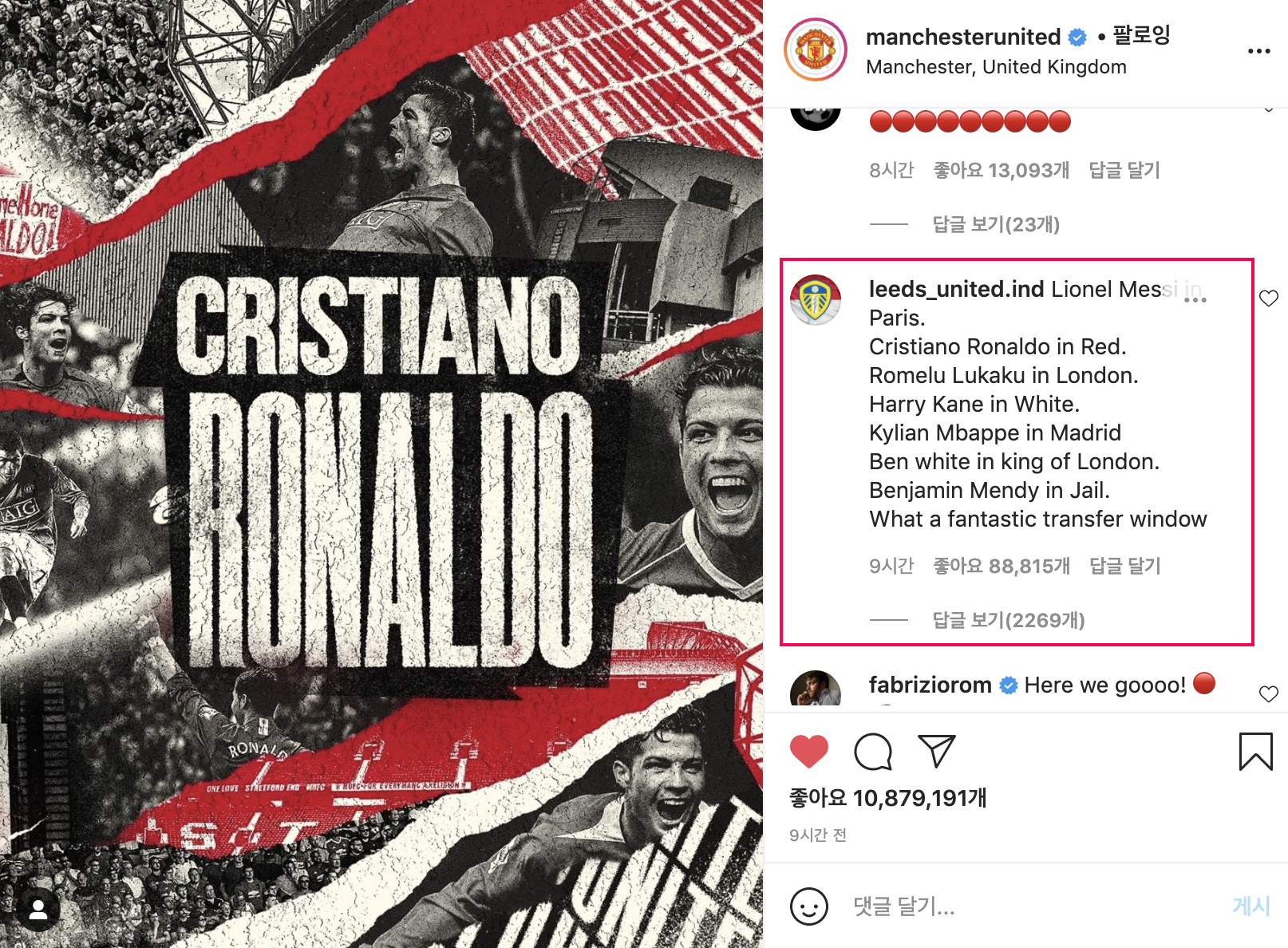Open the emoji smiley picker
Image resolution: width=1288 pixels, height=948 pixels.
pos(808,907)
